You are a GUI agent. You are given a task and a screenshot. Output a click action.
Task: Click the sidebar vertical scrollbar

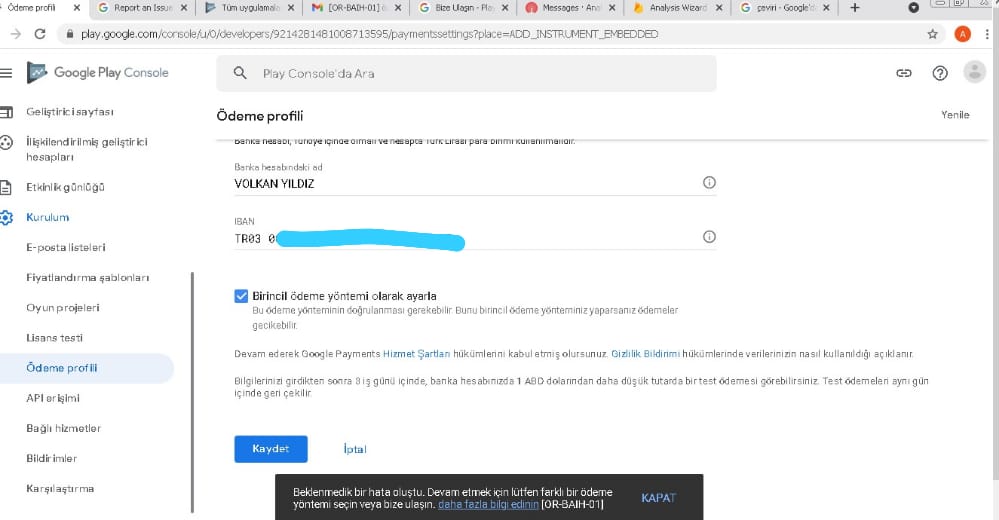pos(192,392)
